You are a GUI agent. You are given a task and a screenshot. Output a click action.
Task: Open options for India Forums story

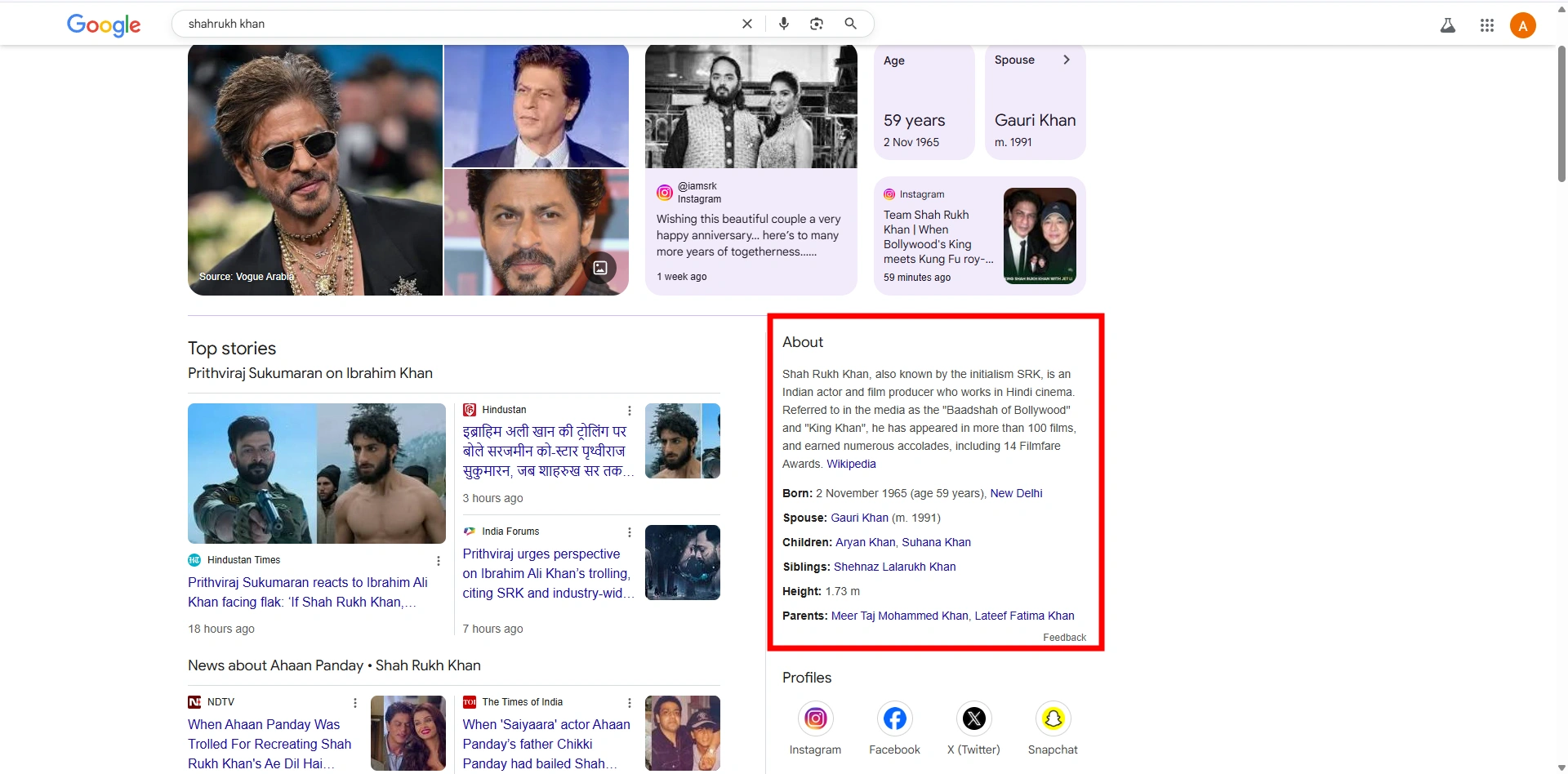(x=629, y=532)
